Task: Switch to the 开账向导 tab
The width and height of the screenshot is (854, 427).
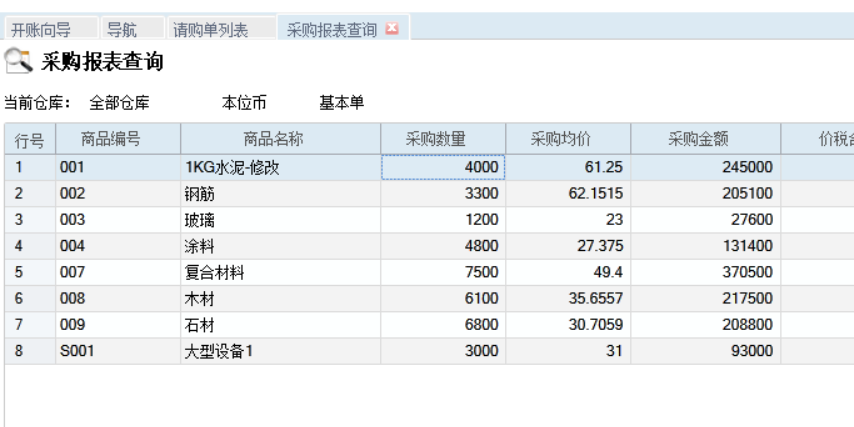Action: tap(47, 30)
